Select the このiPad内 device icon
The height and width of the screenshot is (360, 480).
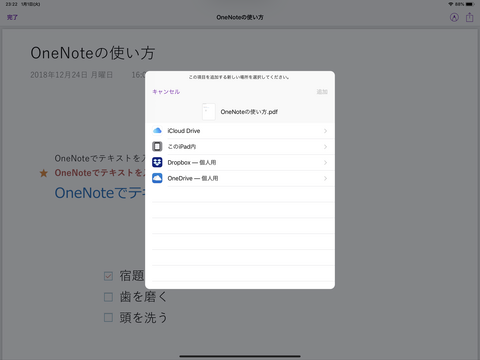[157, 146]
